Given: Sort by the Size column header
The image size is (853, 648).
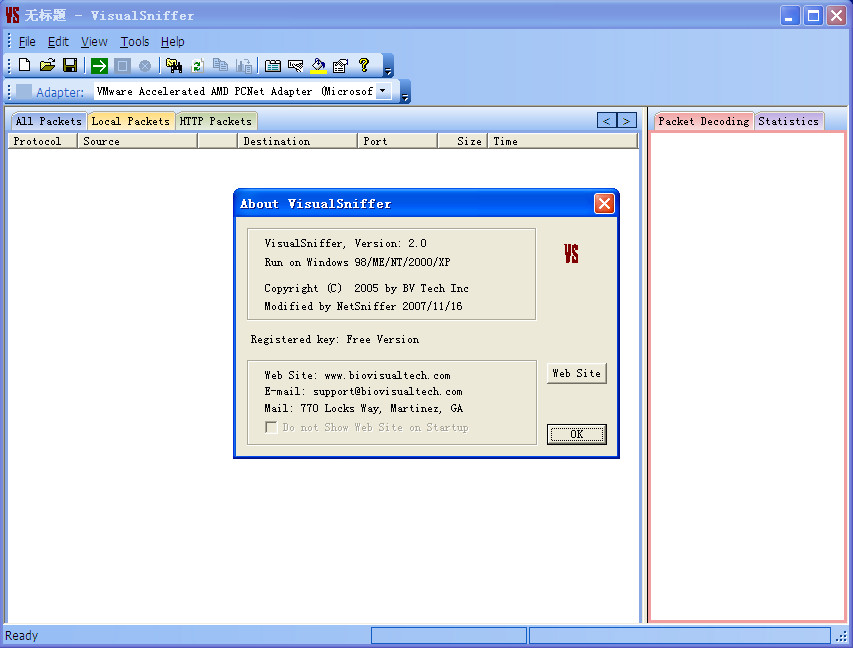Looking at the screenshot, I should click(463, 141).
